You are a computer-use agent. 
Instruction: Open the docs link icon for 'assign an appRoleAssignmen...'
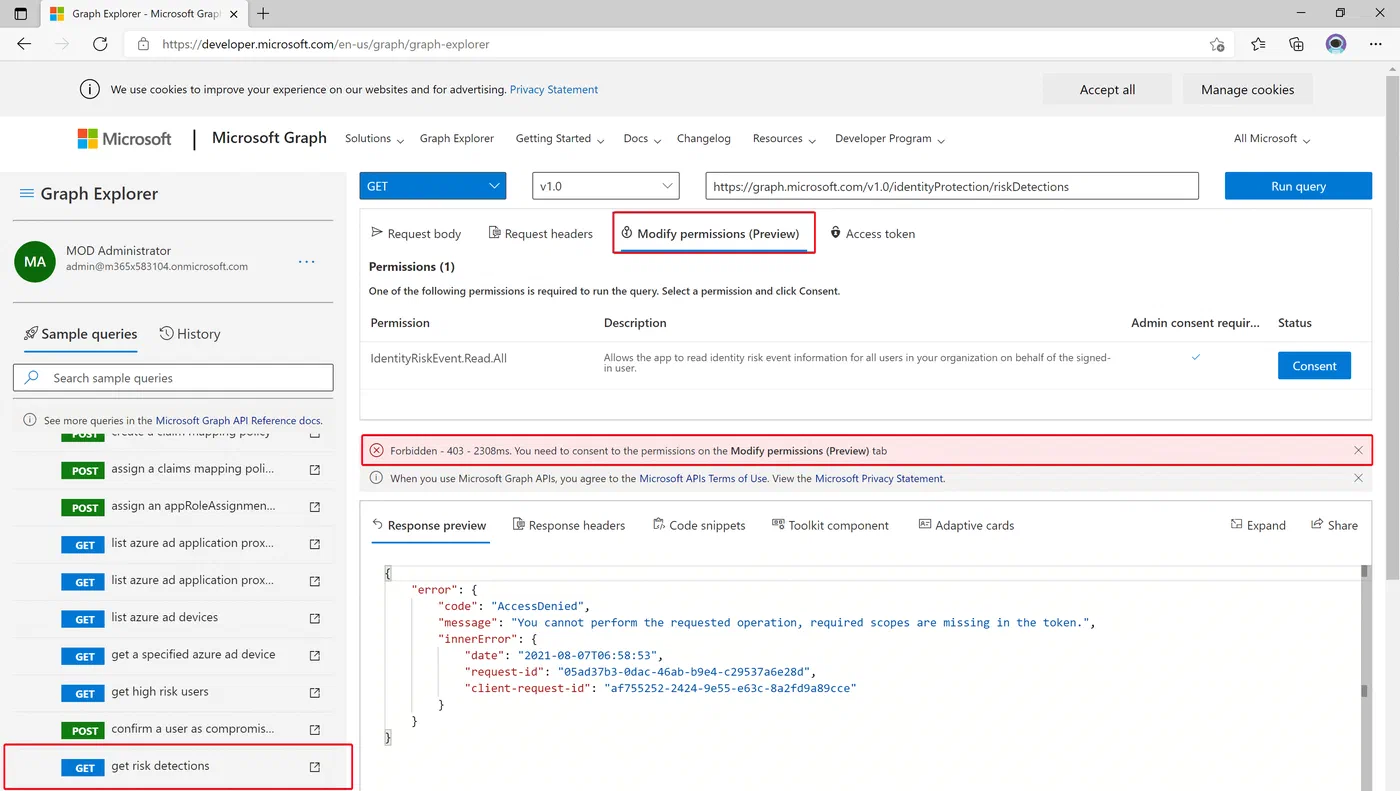click(x=315, y=507)
